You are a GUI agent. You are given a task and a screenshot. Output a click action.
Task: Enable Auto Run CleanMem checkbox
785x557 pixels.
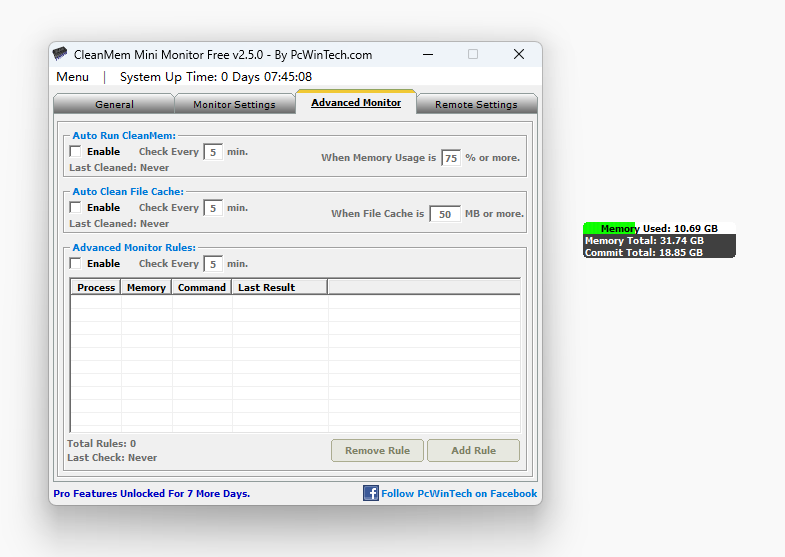click(76, 152)
